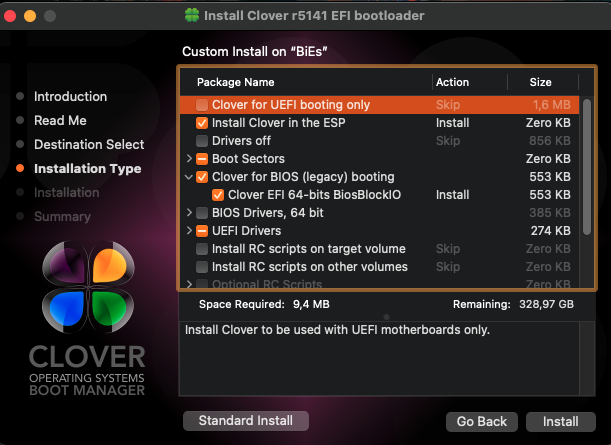Select the 'UEFI Drivers' row label

(246, 231)
